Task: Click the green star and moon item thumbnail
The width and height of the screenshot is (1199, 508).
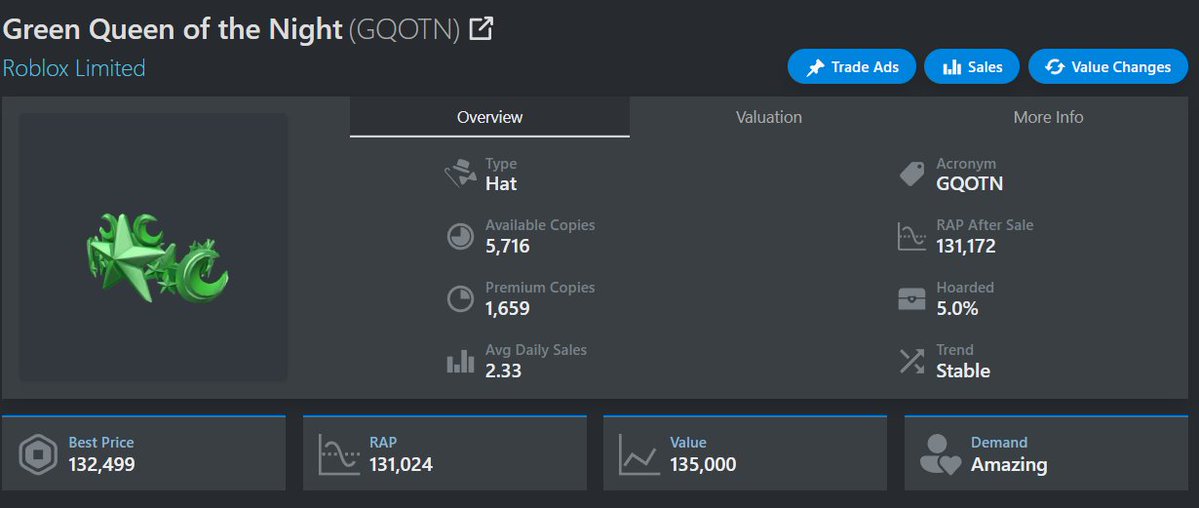Action: pyautogui.click(x=153, y=247)
